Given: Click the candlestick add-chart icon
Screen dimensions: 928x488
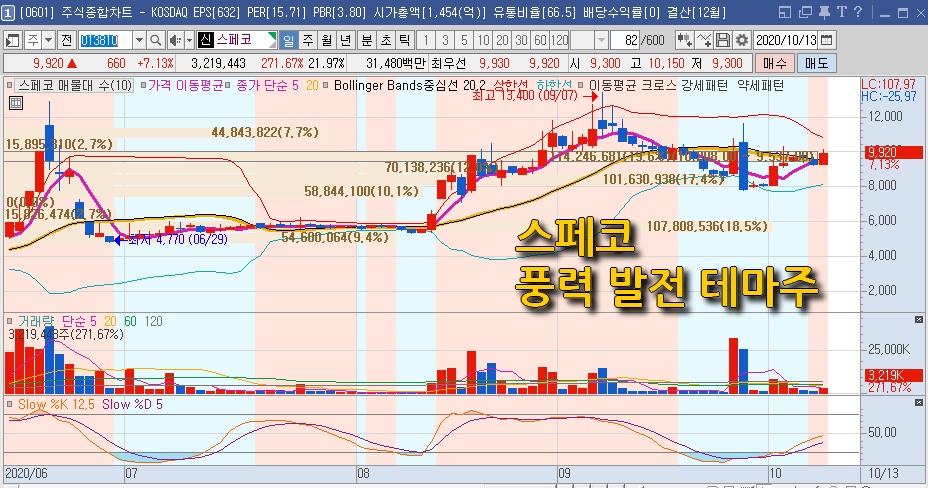Looking at the screenshot, I should pyautogui.click(x=685, y=40).
